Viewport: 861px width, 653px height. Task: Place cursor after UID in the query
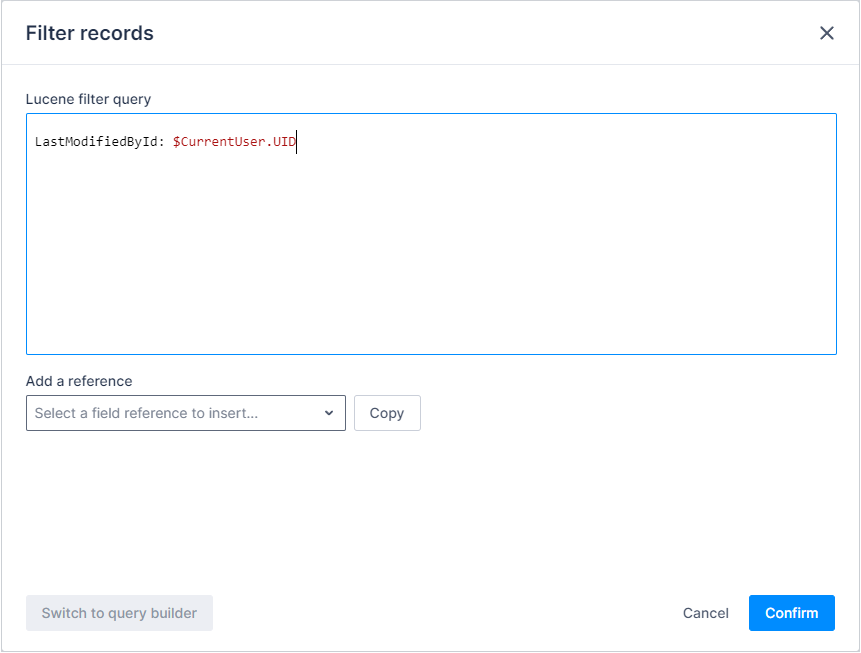point(296,143)
